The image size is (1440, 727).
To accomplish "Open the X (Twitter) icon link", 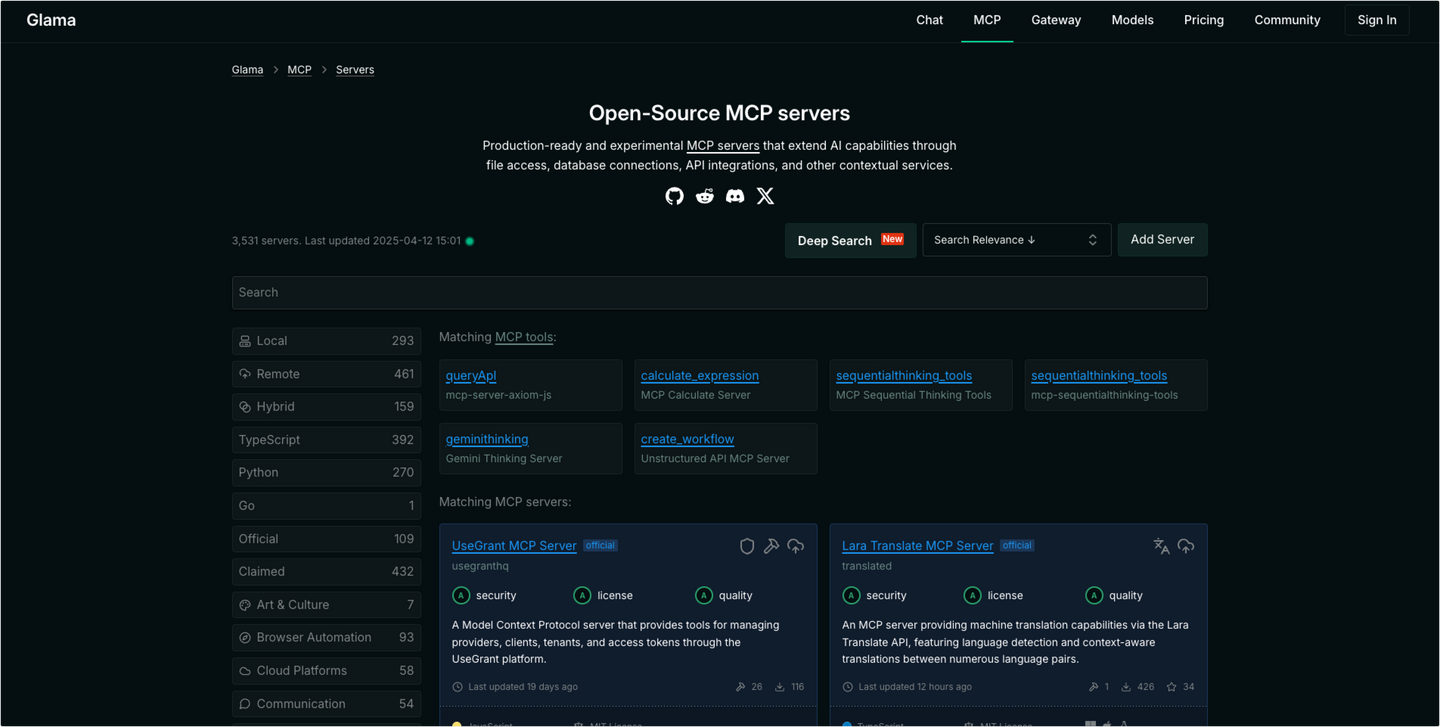I will pyautogui.click(x=765, y=196).
